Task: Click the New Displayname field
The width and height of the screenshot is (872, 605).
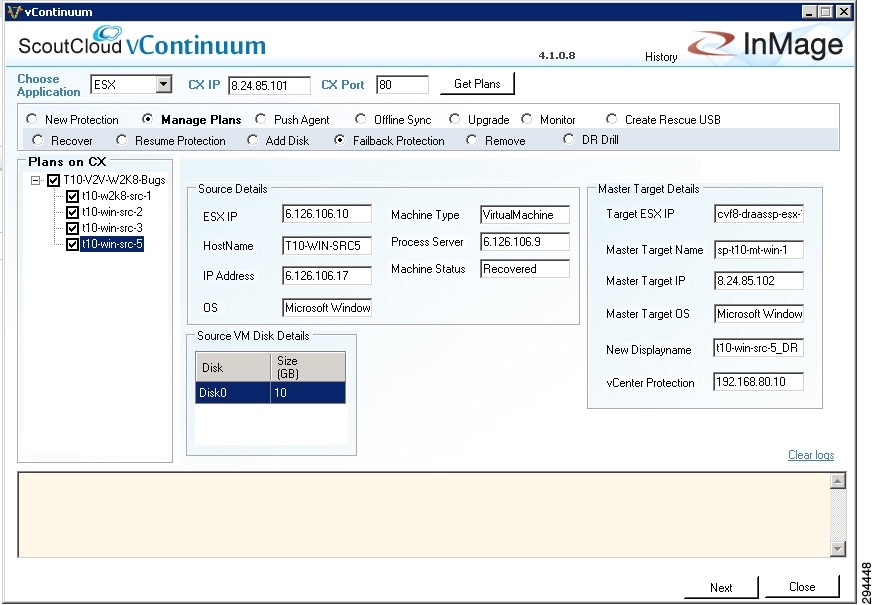Action: [759, 348]
